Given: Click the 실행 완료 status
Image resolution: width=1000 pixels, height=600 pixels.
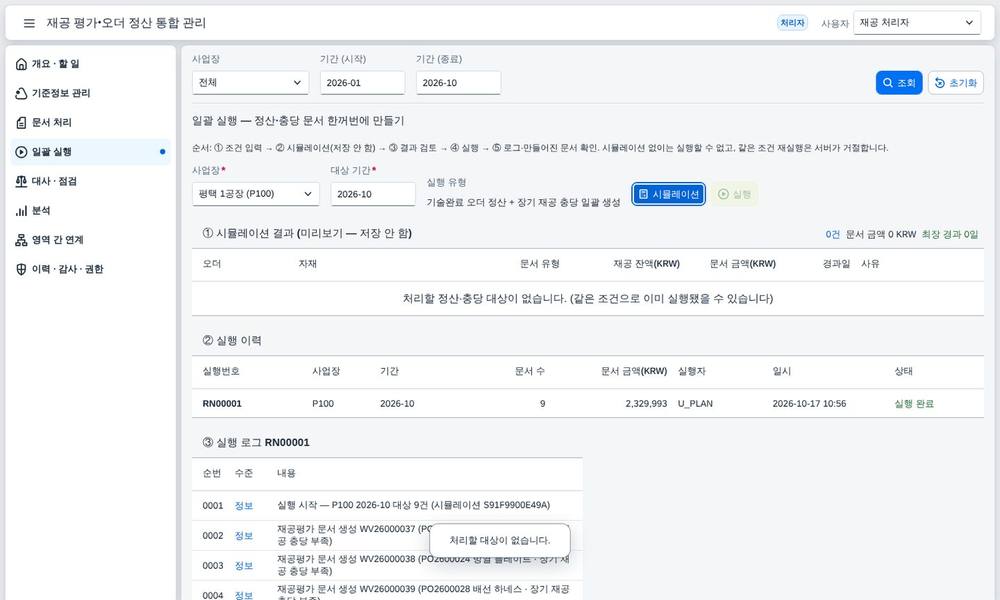Looking at the screenshot, I should point(913,404).
